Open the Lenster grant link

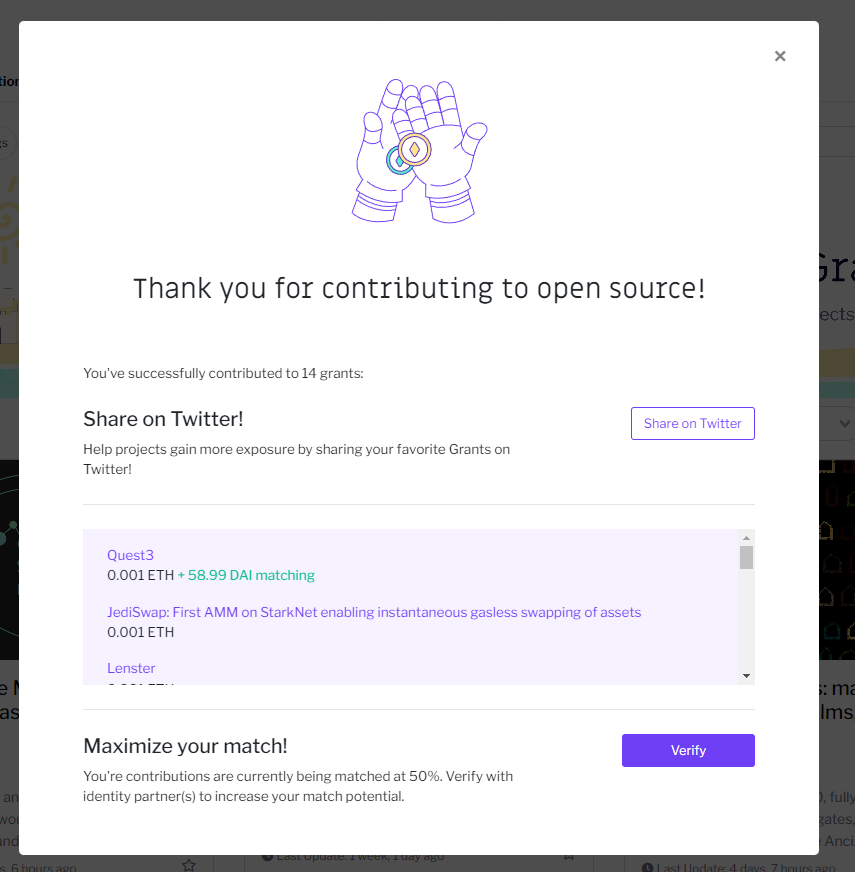pos(131,668)
